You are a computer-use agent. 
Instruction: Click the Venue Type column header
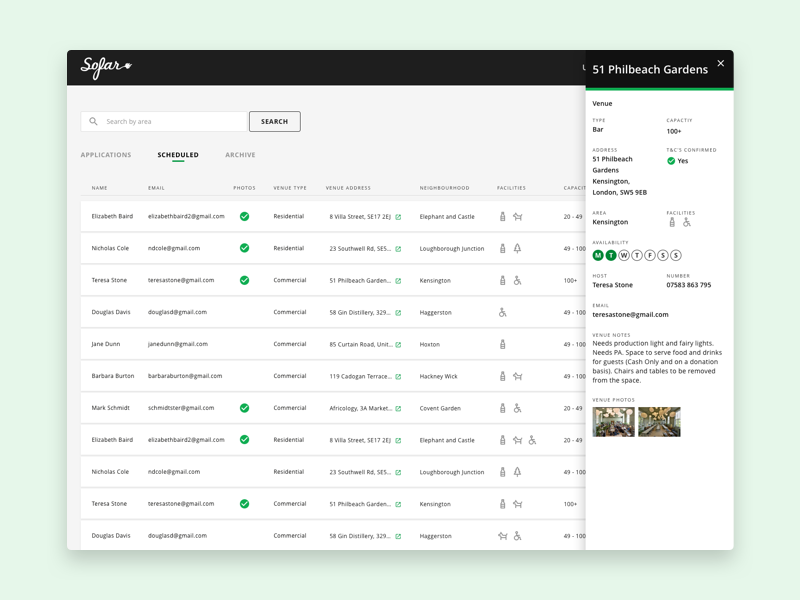(290, 188)
